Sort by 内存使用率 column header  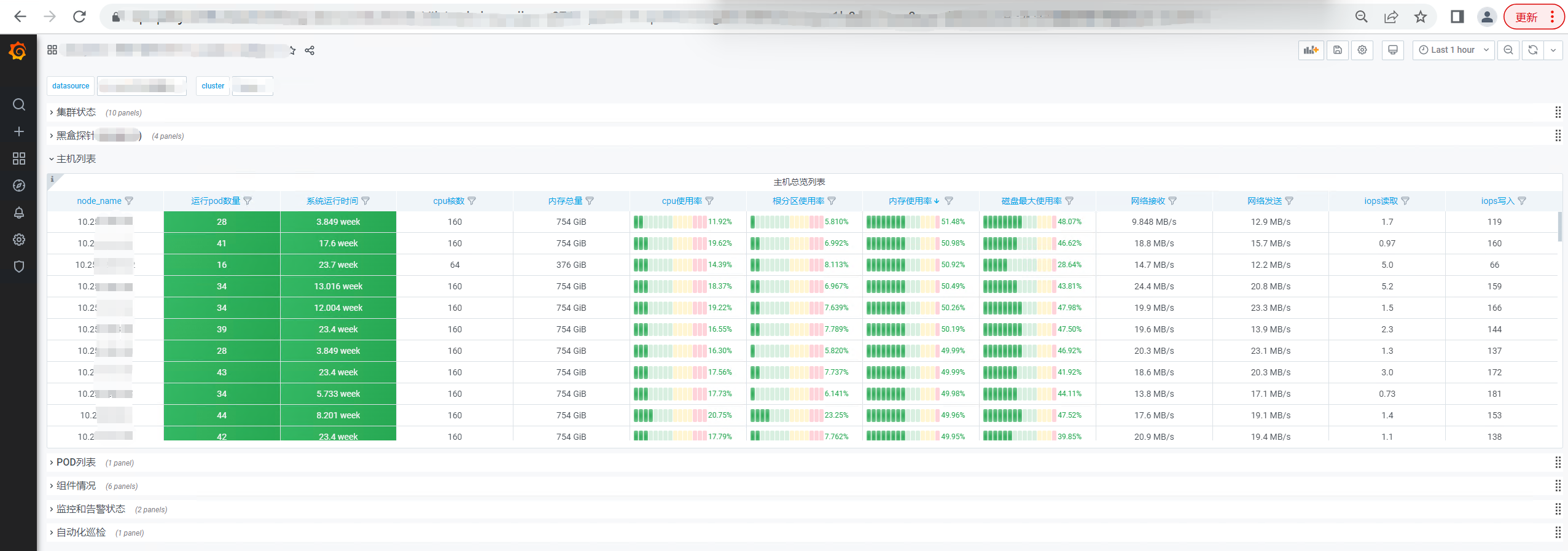pos(910,201)
